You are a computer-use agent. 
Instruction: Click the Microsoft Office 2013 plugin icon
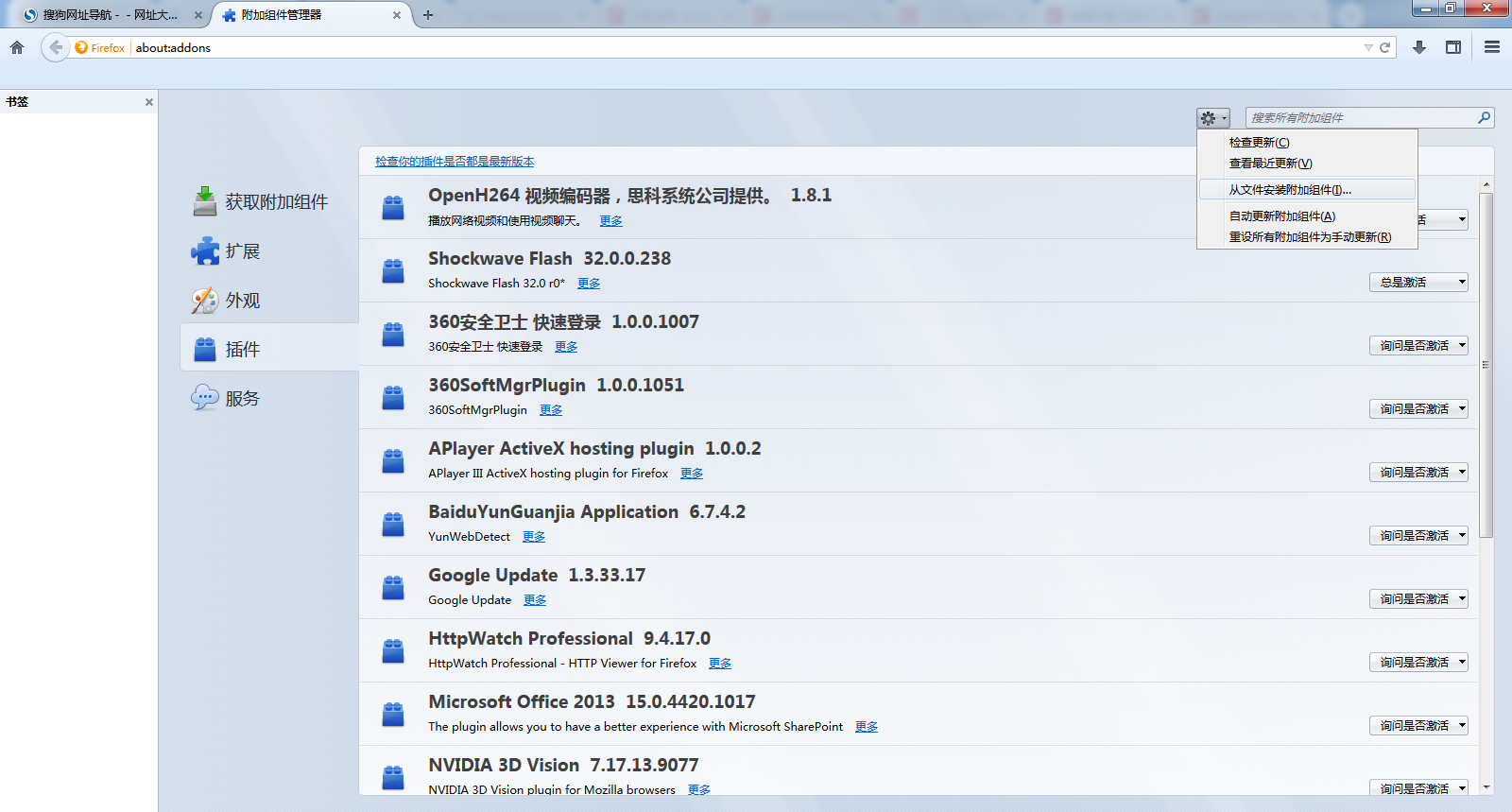click(x=393, y=714)
